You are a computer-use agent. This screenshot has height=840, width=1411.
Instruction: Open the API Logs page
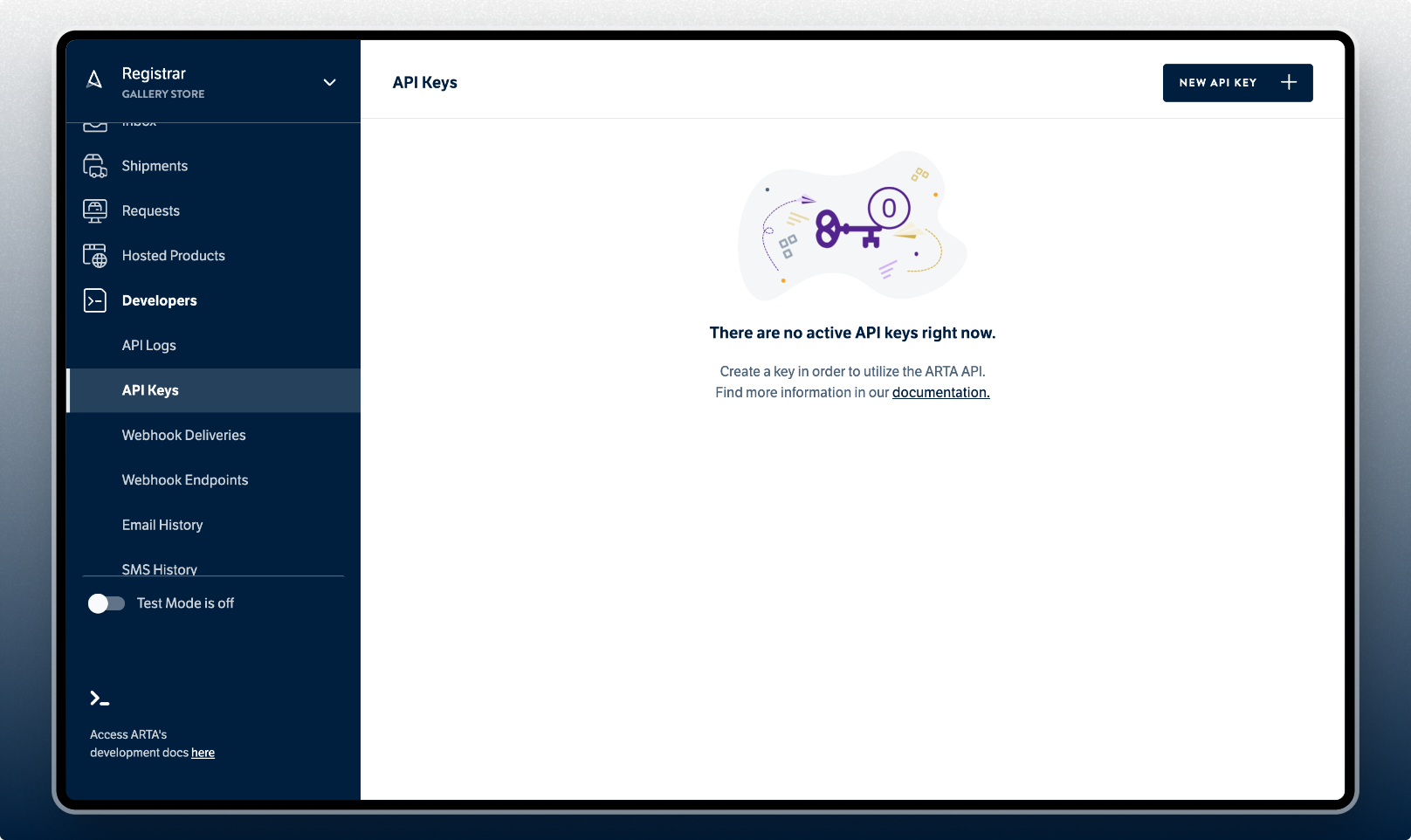149,346
